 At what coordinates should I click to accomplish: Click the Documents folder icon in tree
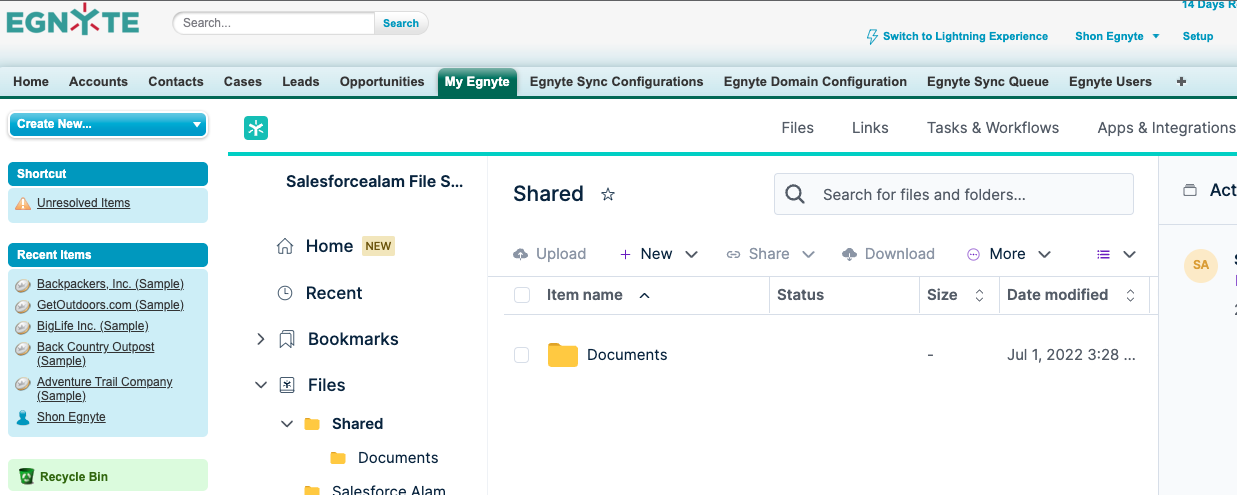[338, 458]
